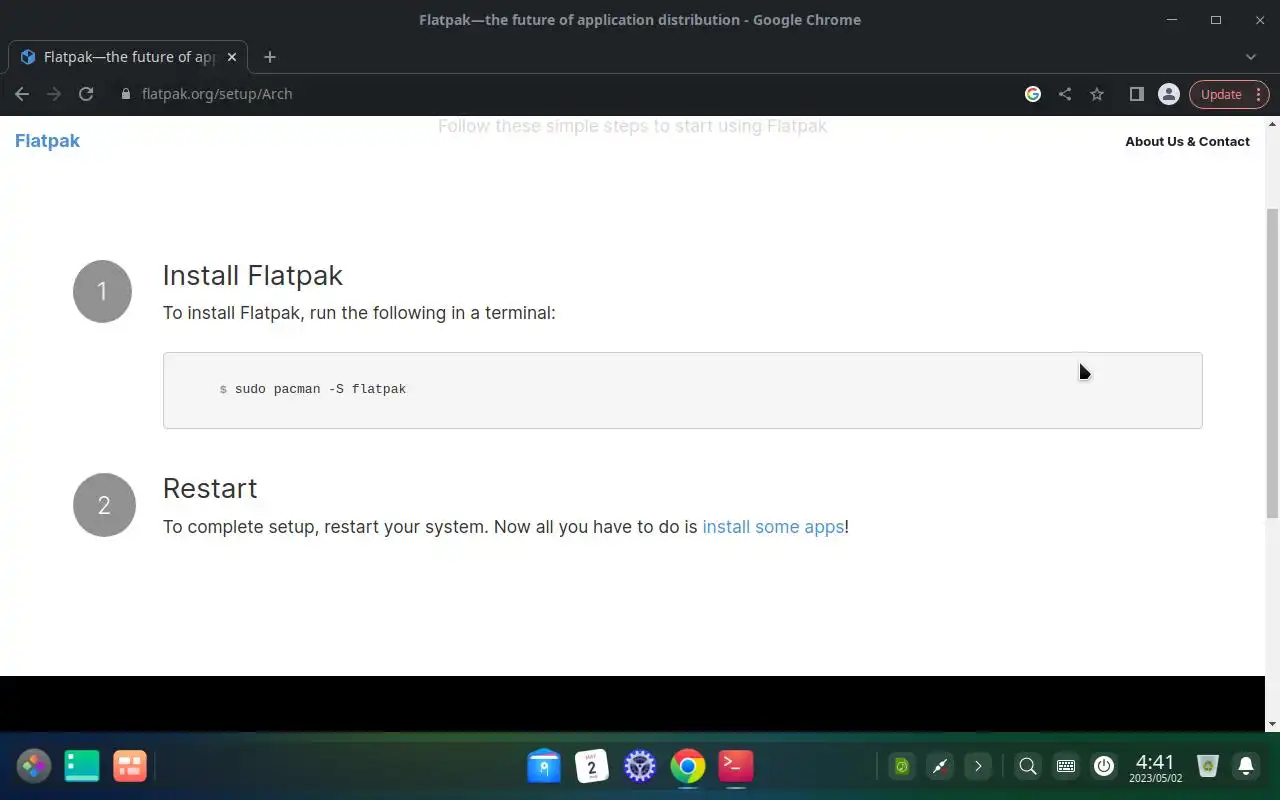Open the notifications bell
This screenshot has height=800, width=1280.
(1246, 766)
